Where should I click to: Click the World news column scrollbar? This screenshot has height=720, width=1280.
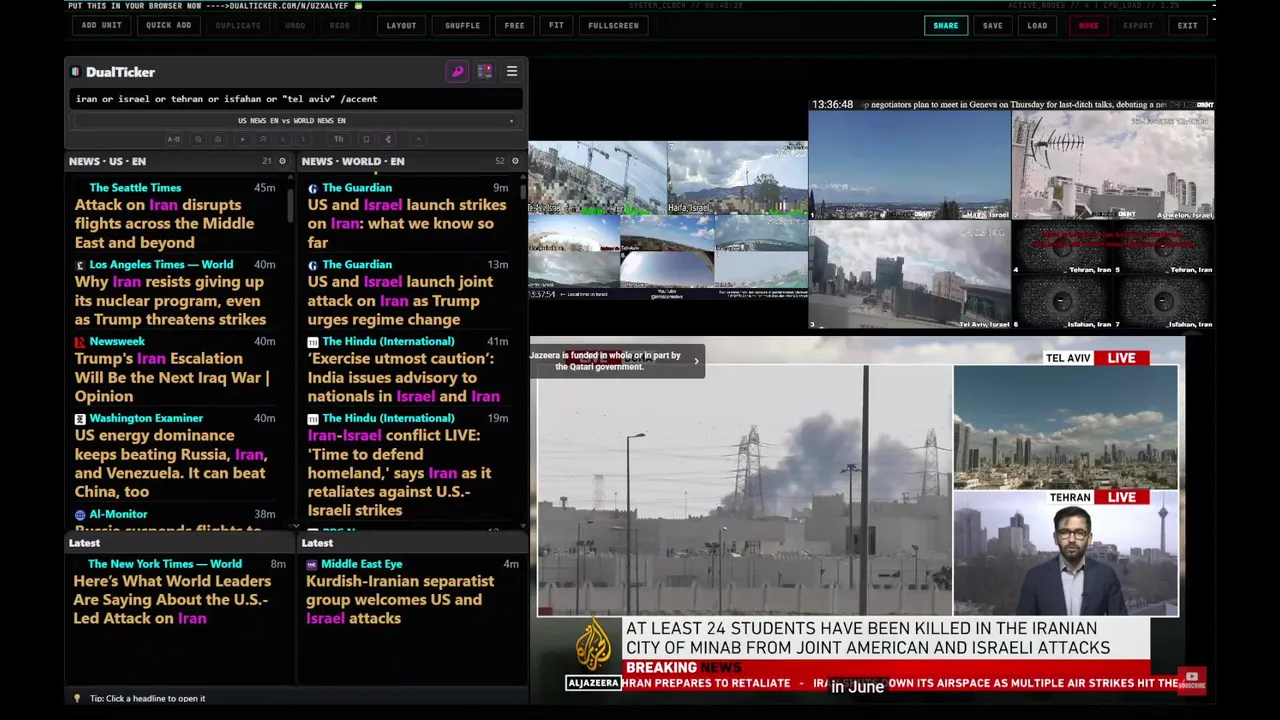pos(523,190)
